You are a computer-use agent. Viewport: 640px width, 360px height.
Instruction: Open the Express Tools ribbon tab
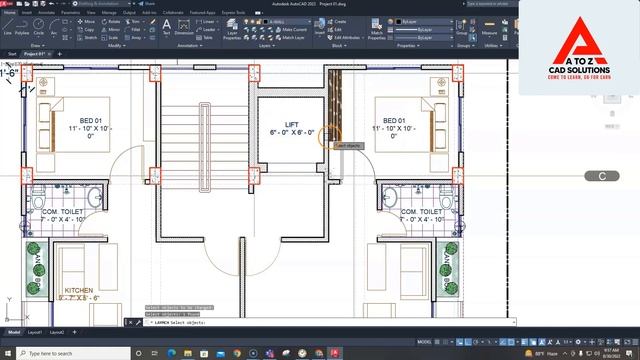click(233, 13)
